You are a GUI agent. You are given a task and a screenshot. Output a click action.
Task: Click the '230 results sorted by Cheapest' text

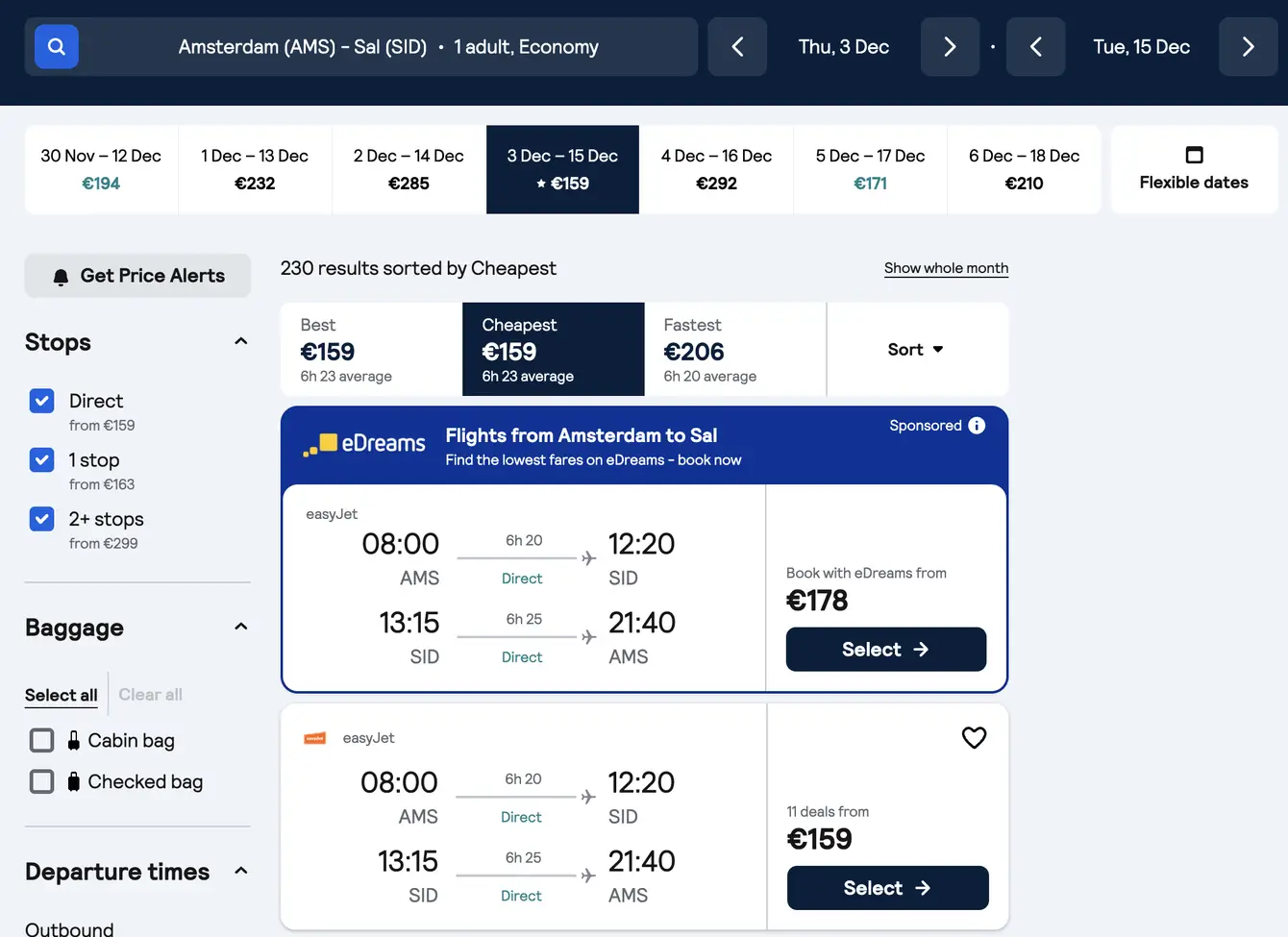point(418,268)
